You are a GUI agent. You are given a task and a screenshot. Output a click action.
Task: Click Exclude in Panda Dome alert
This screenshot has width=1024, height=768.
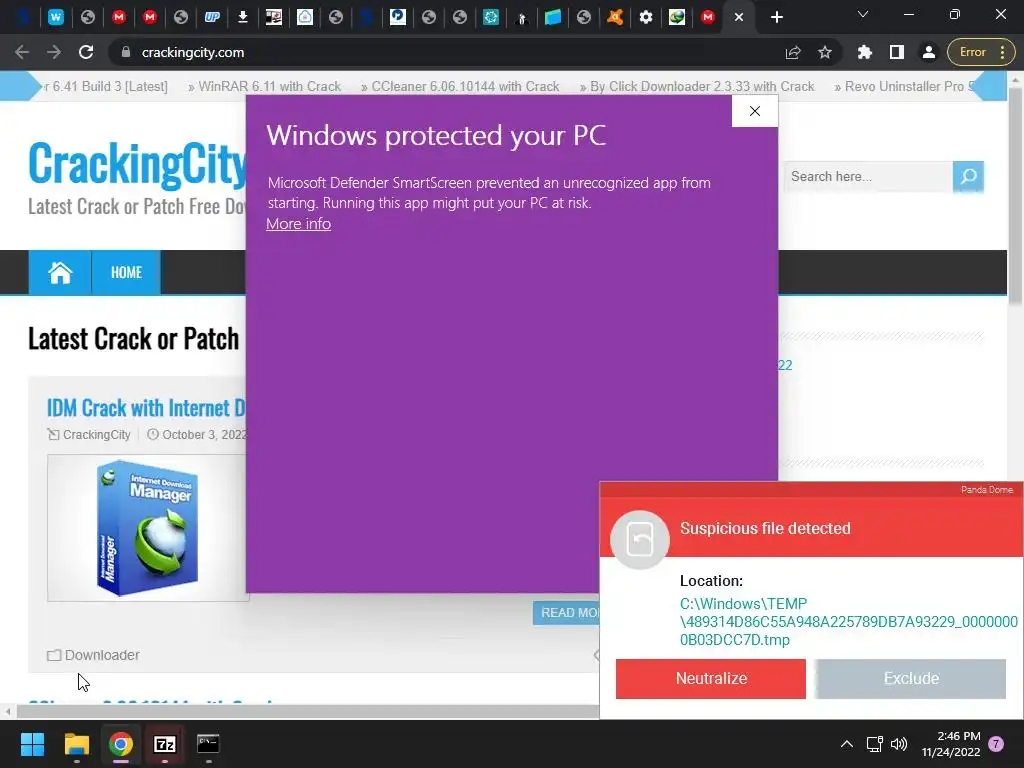click(911, 679)
